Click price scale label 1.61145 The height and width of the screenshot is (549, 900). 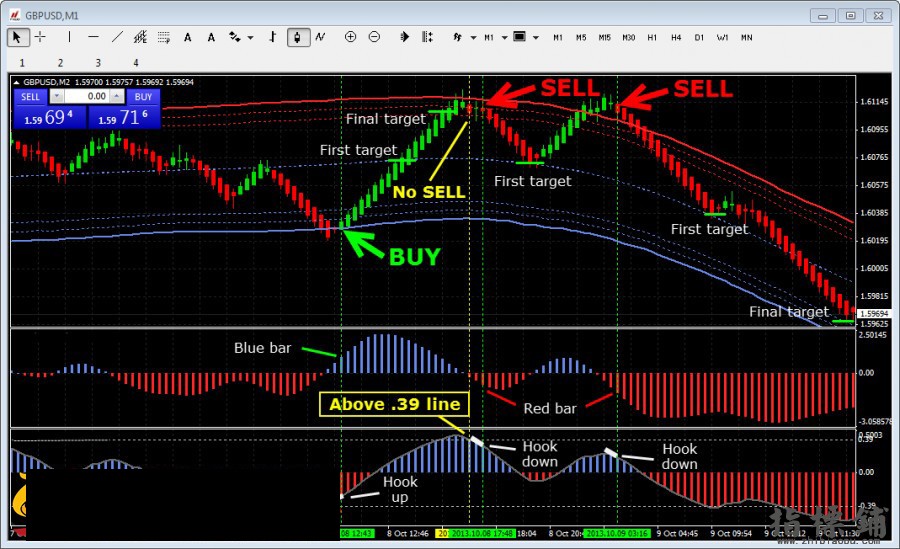[874, 102]
